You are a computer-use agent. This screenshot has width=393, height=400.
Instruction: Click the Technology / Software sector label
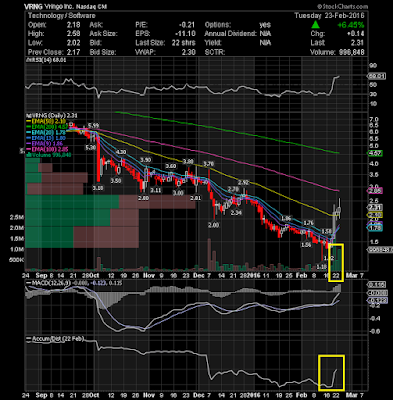point(61,16)
